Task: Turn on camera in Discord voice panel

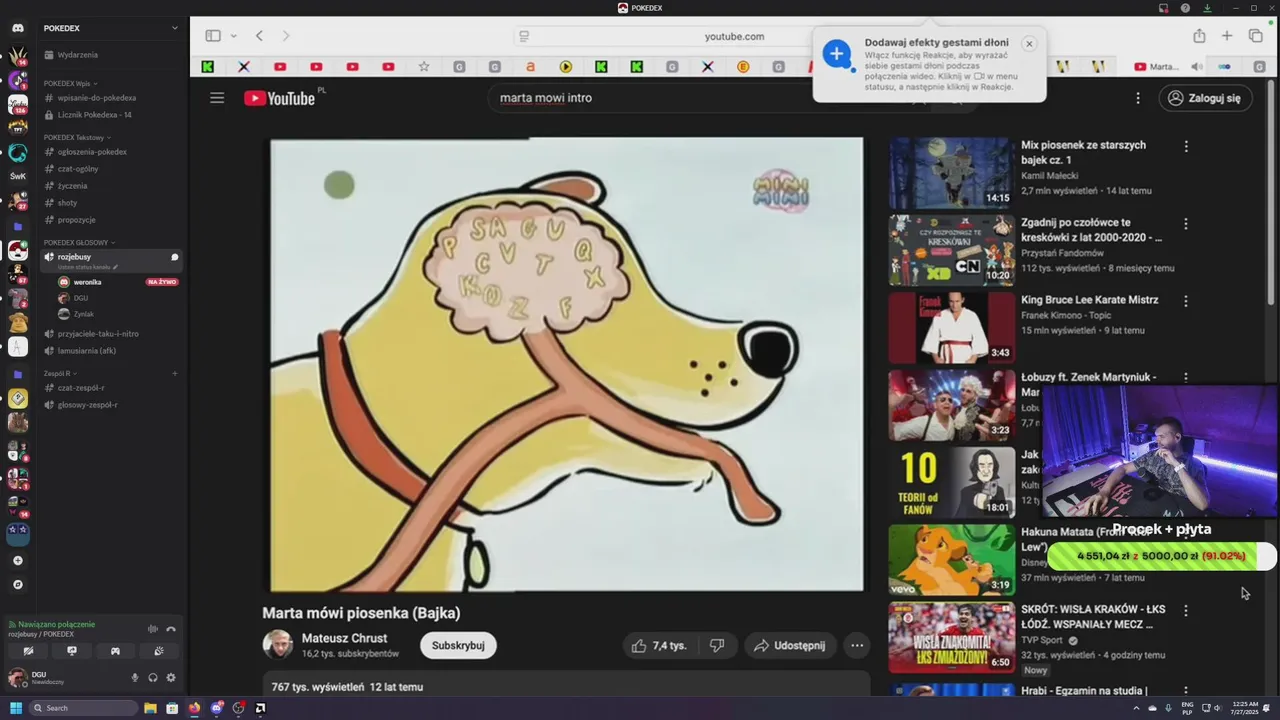Action: point(28,651)
